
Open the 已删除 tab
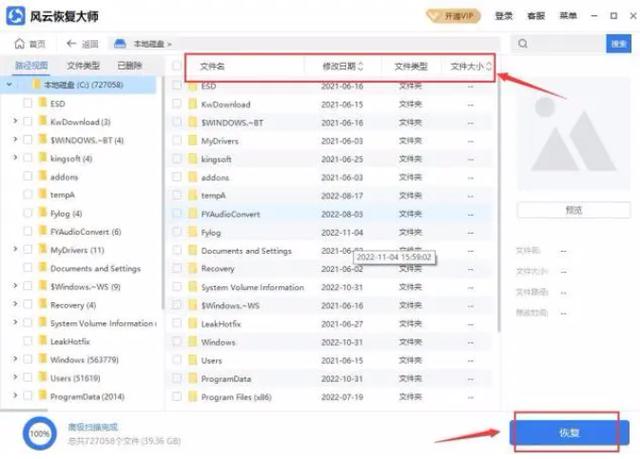129,66
